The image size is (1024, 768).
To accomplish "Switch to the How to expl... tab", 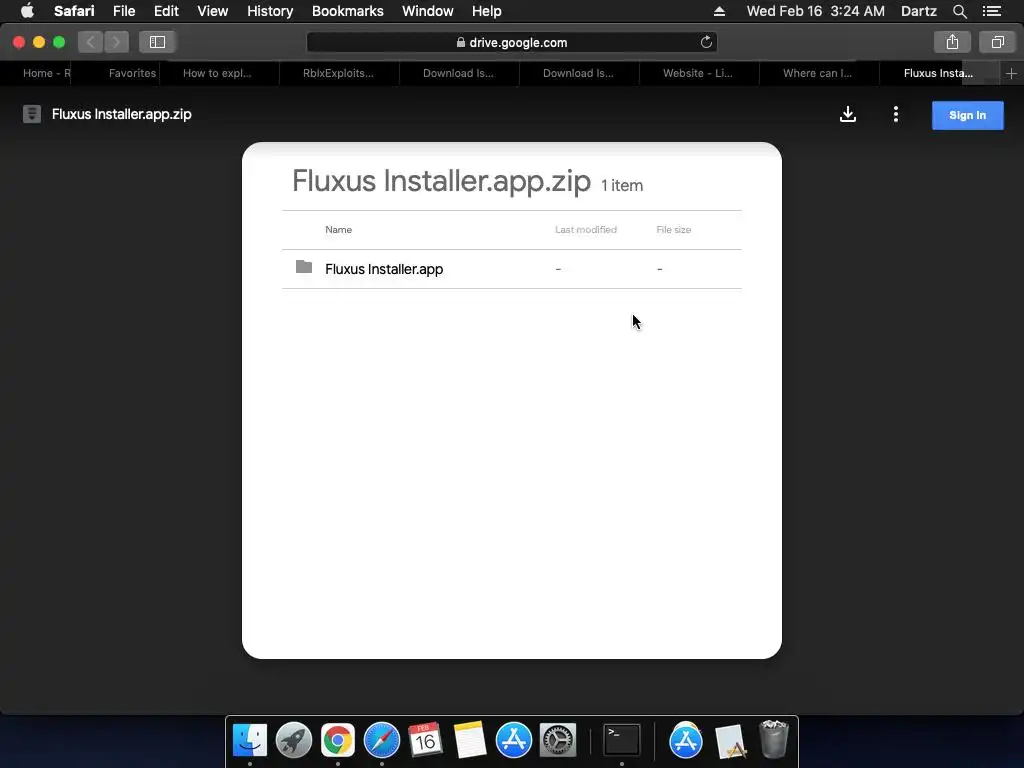I will pyautogui.click(x=219, y=73).
